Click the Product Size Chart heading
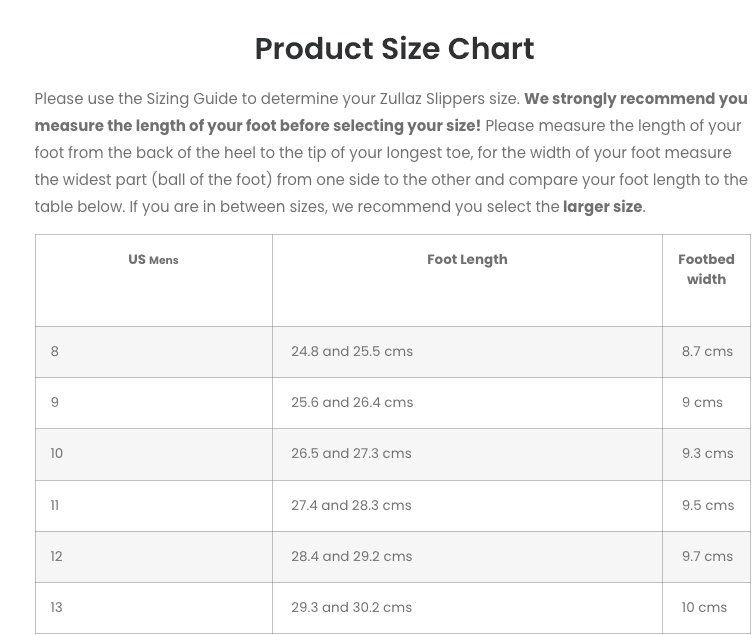Screen dimensions: 756x635 click(394, 49)
